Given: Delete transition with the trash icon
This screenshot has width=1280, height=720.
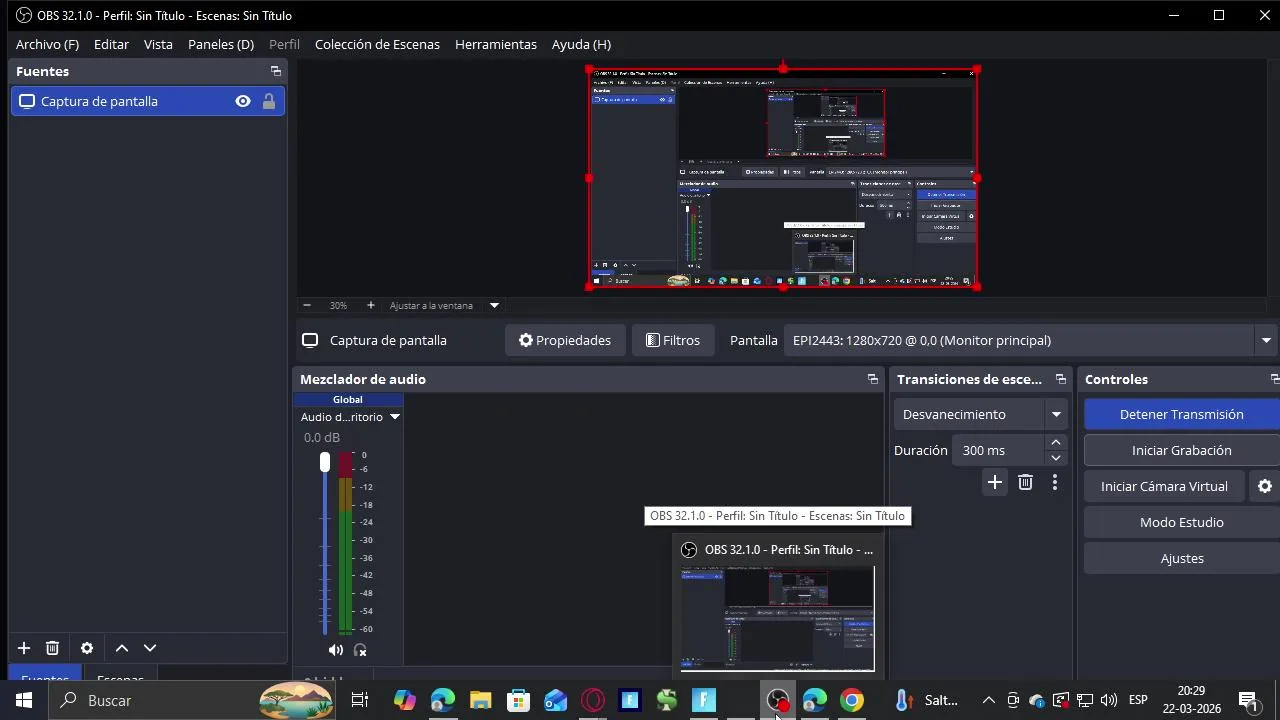Looking at the screenshot, I should click(x=1025, y=483).
